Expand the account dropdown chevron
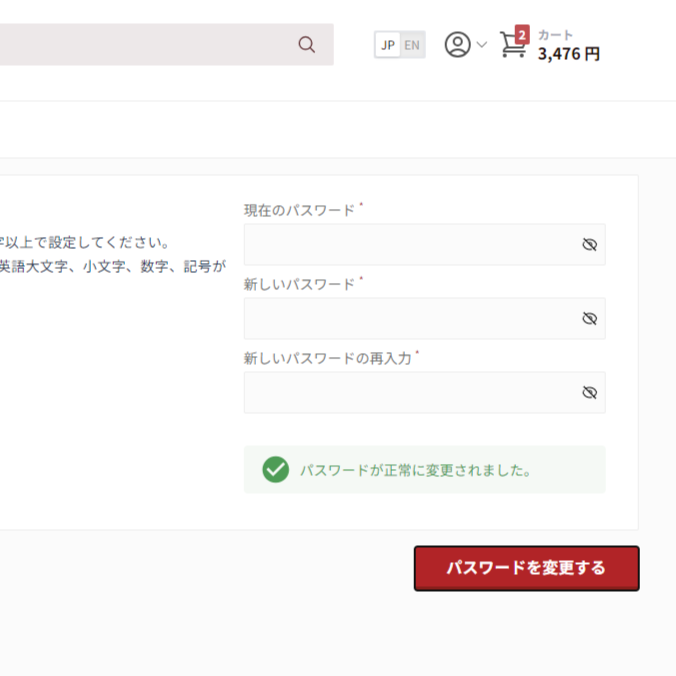676x676 pixels. [x=482, y=44]
